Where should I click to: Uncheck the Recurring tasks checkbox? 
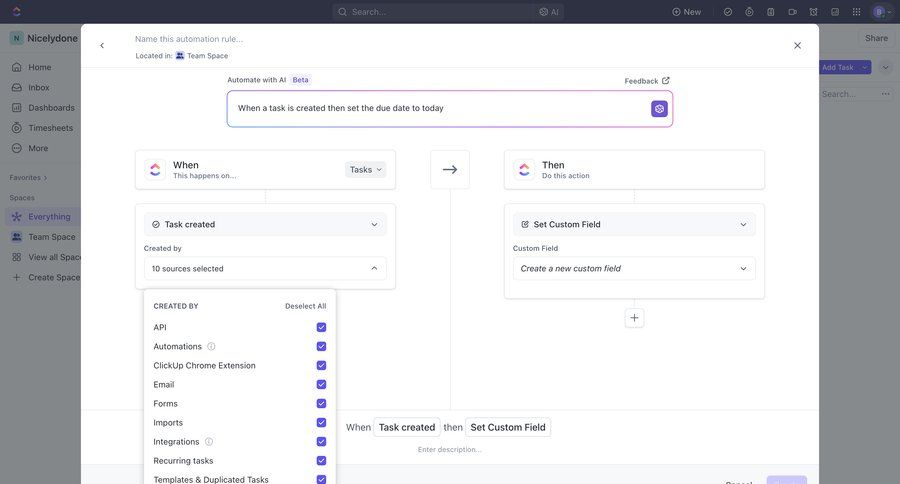pyautogui.click(x=321, y=460)
